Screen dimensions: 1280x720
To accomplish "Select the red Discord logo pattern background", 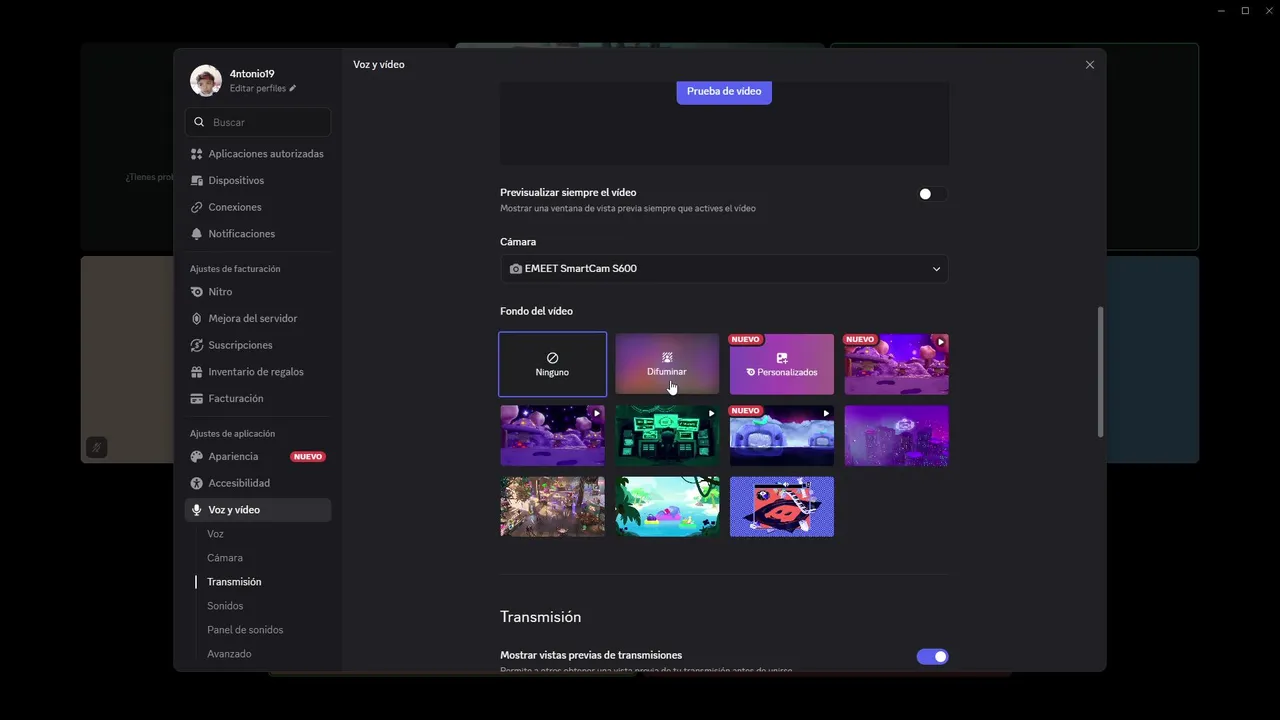I will 782,507.
